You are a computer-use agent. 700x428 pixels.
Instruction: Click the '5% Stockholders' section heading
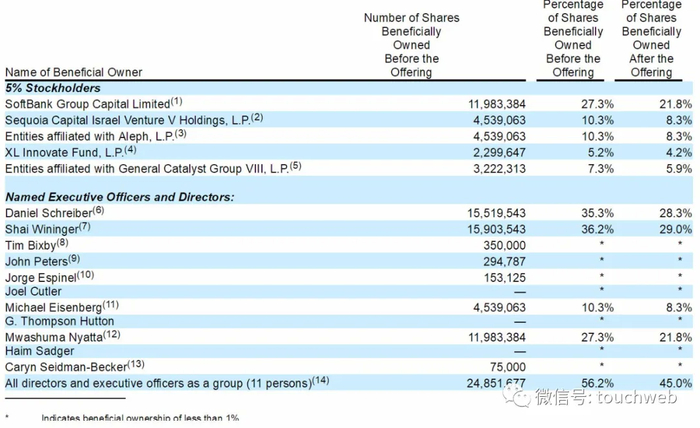click(48, 88)
